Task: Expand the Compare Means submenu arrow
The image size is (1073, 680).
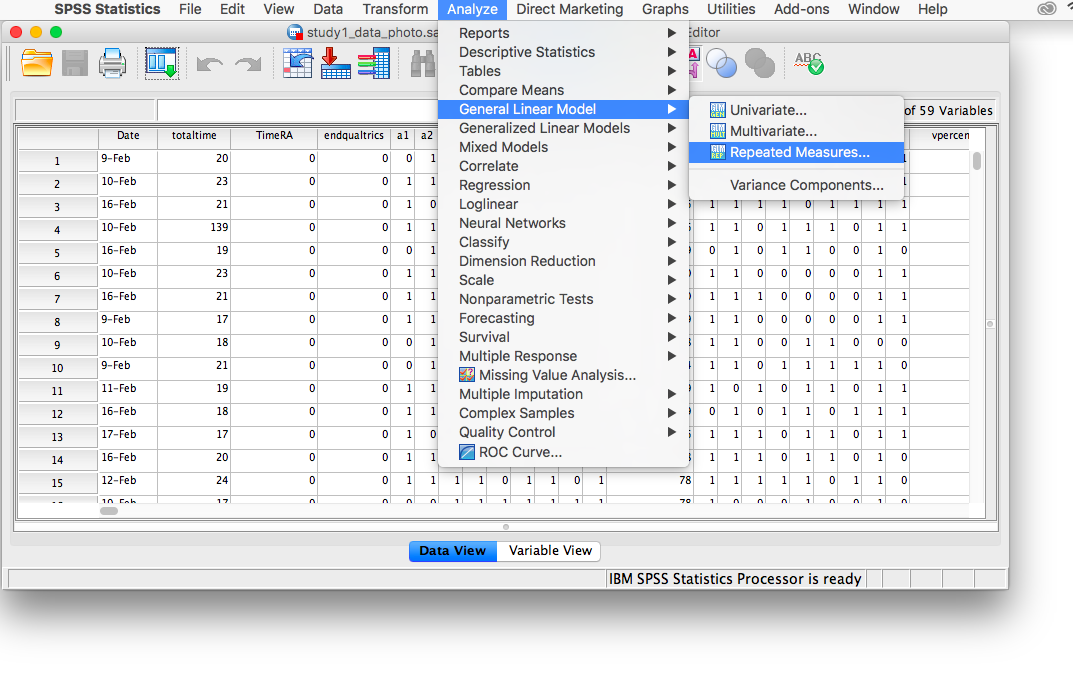Action: (672, 90)
